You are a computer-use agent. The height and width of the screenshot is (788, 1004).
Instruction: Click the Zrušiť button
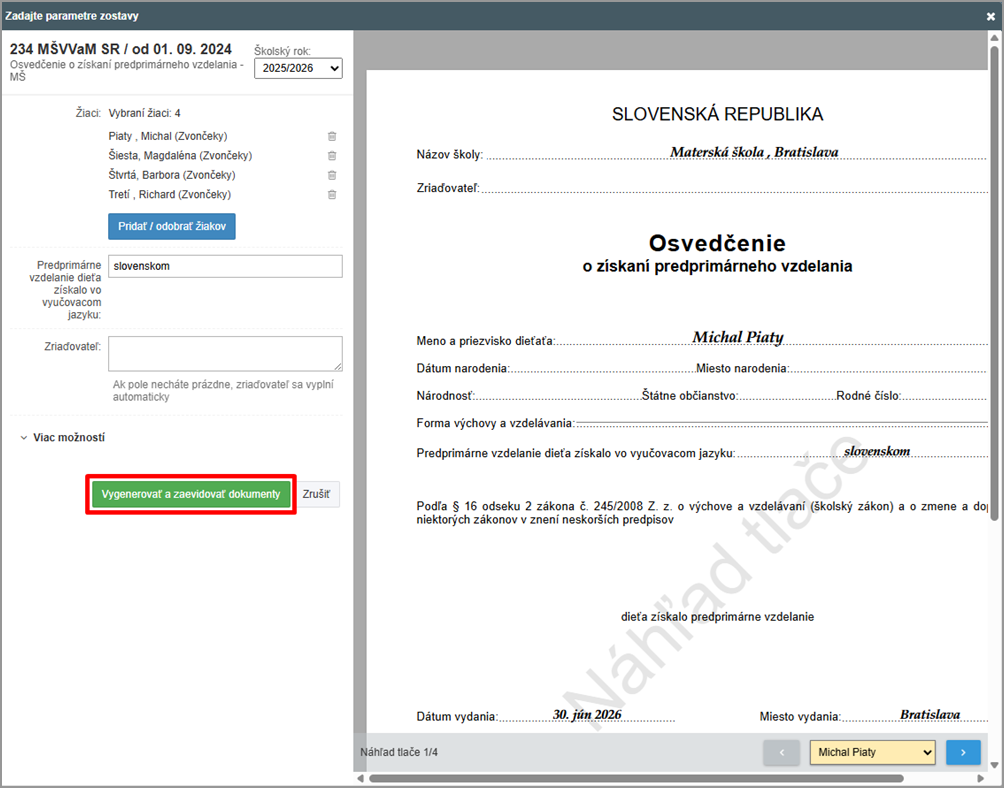click(320, 494)
